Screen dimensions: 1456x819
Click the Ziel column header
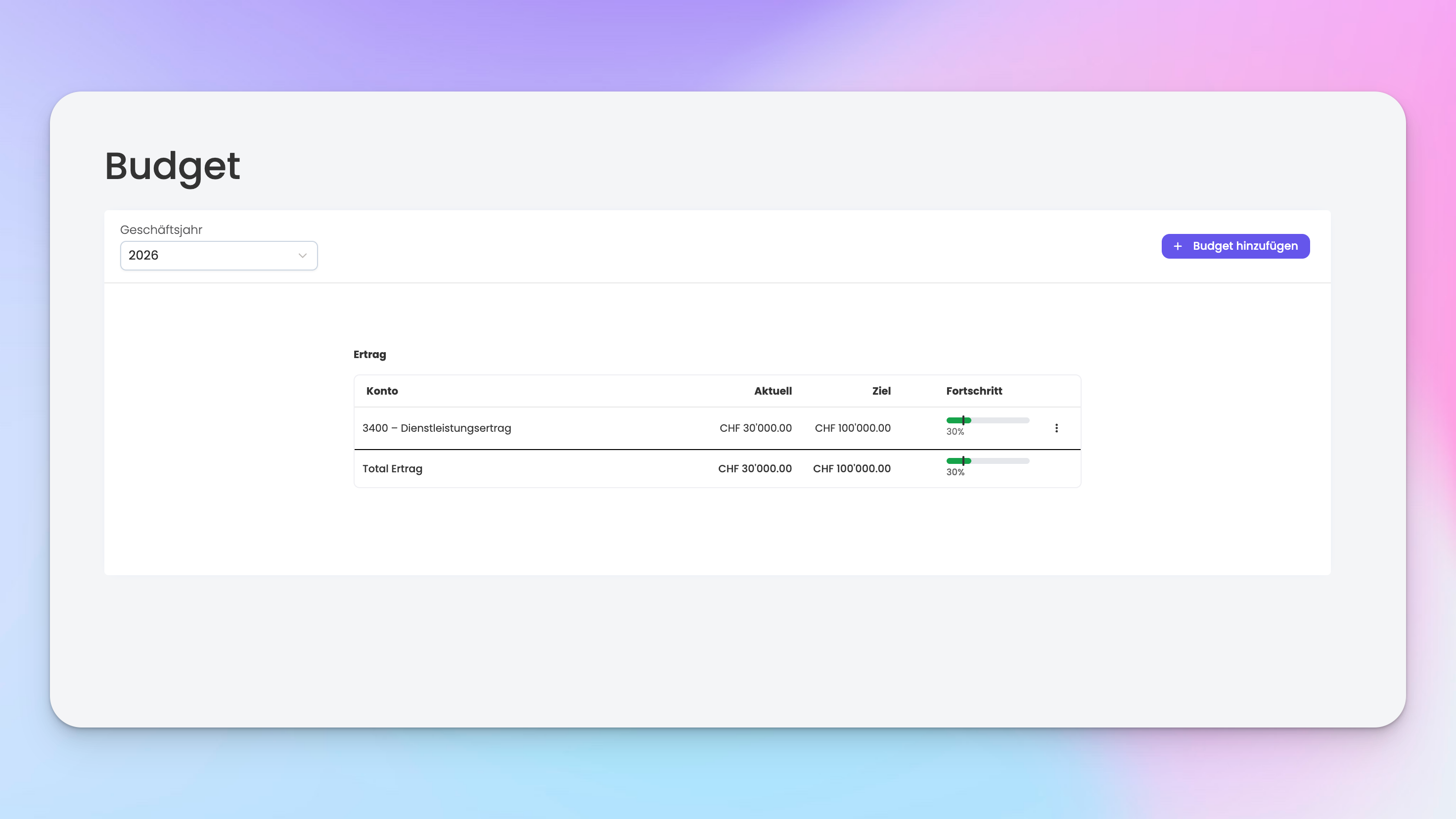[881, 391]
